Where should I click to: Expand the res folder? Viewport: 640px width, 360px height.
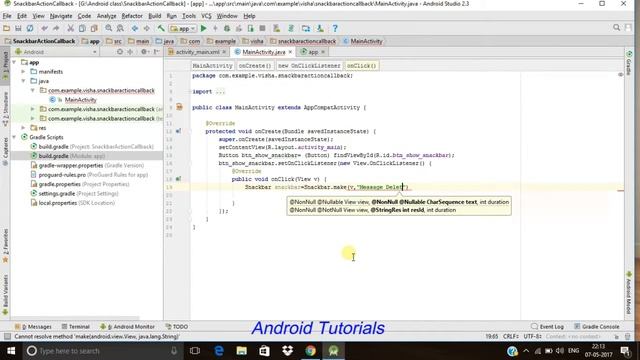pyautogui.click(x=23, y=128)
